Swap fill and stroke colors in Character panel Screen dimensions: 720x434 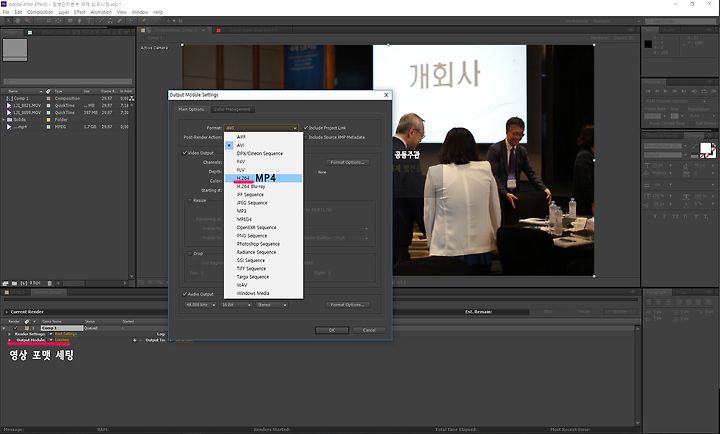coord(714,147)
